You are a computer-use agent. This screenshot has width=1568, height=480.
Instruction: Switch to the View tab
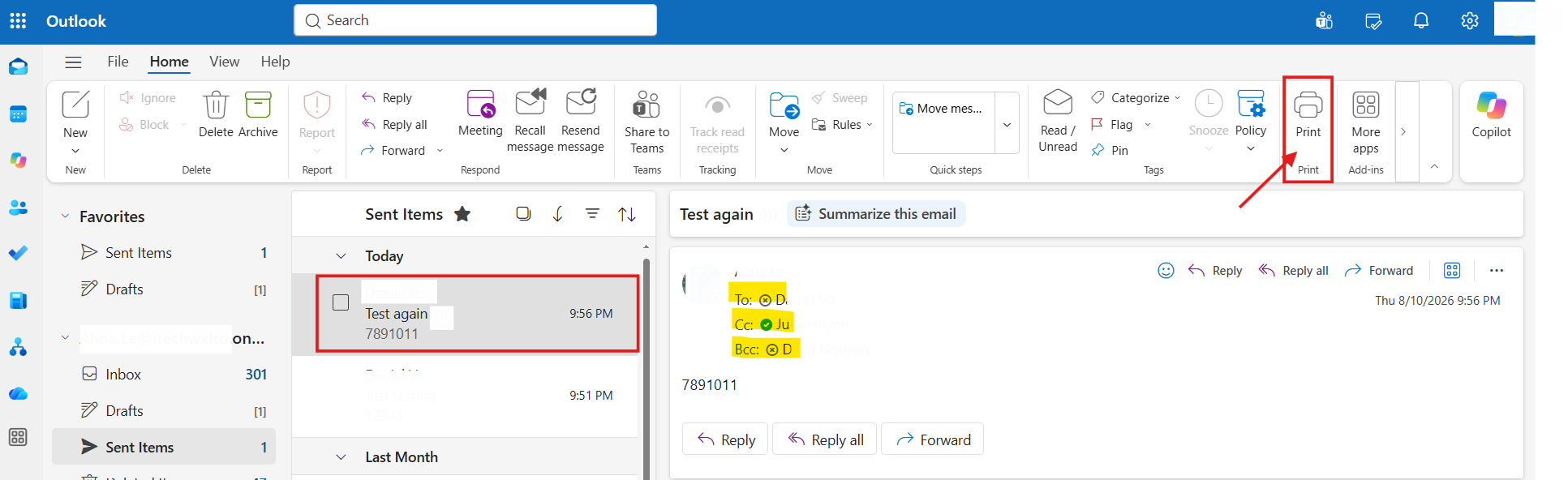click(224, 62)
